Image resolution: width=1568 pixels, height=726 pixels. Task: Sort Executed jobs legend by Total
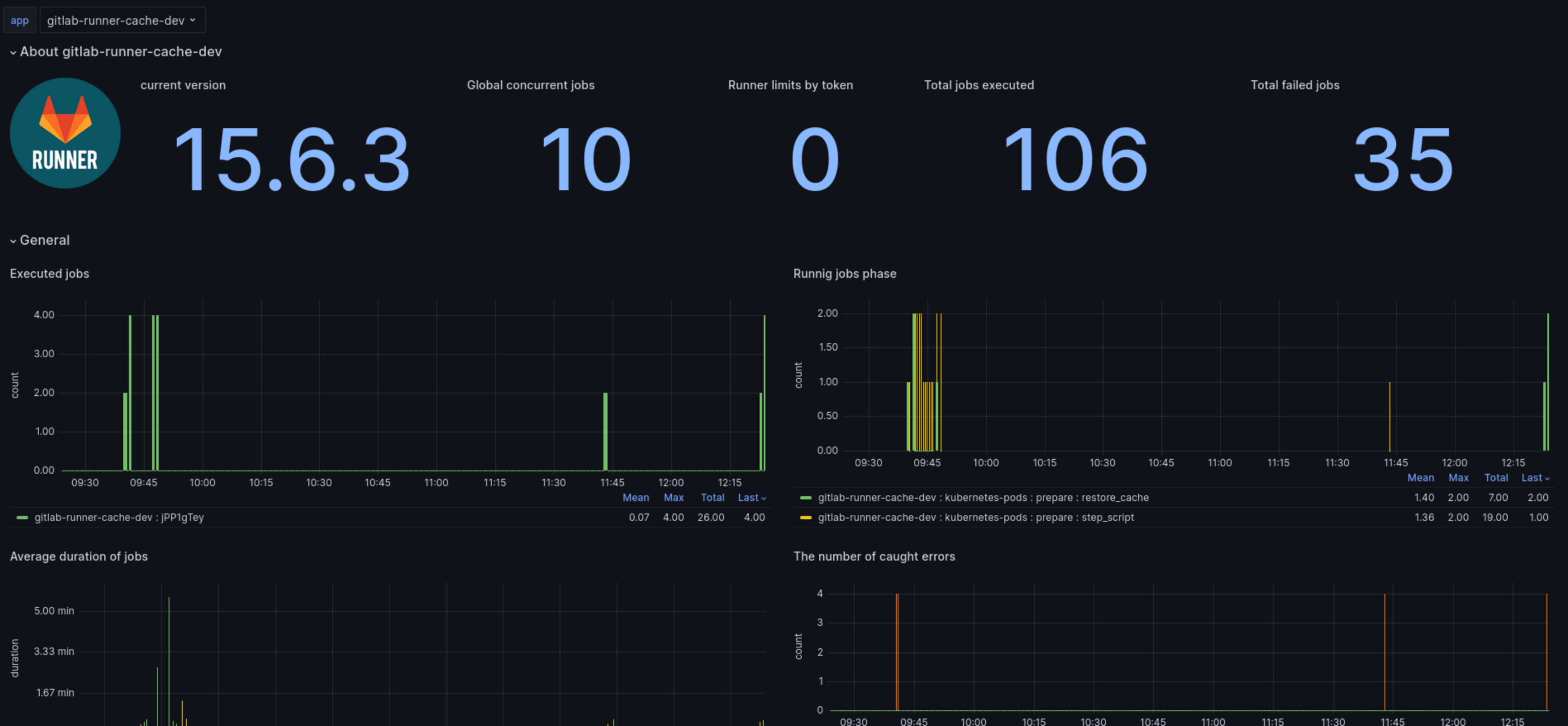pos(712,498)
